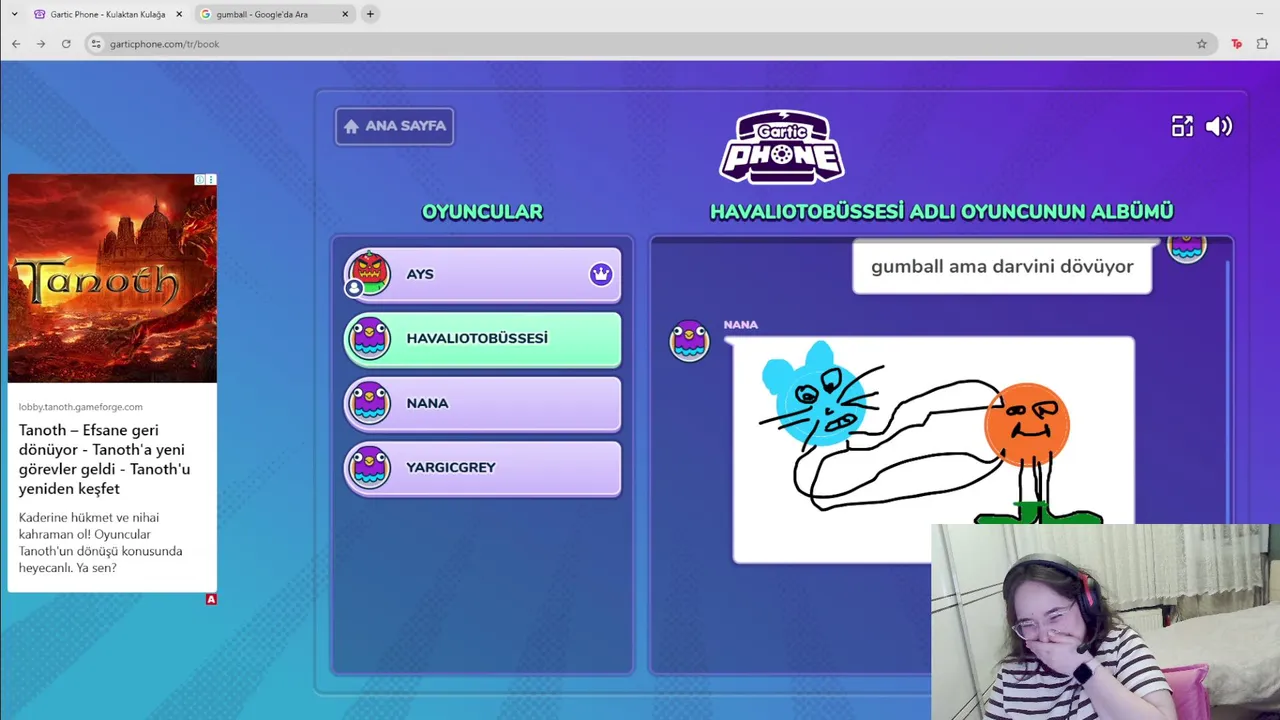Select player HAVALIOTOBÜSSESİ's album
Viewport: 1280px width, 720px height.
pos(482,338)
